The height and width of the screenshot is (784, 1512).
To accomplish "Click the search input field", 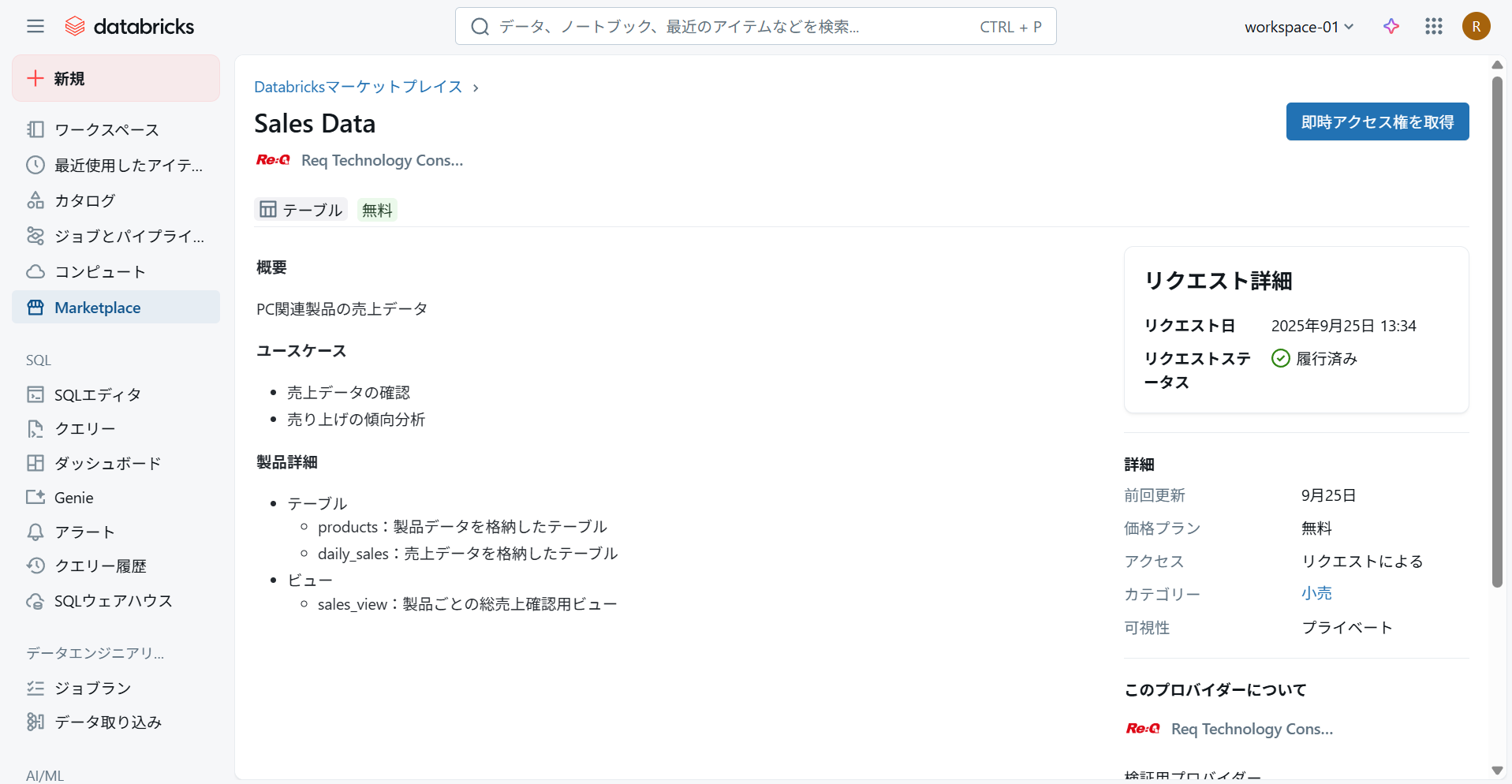I will pyautogui.click(x=756, y=27).
